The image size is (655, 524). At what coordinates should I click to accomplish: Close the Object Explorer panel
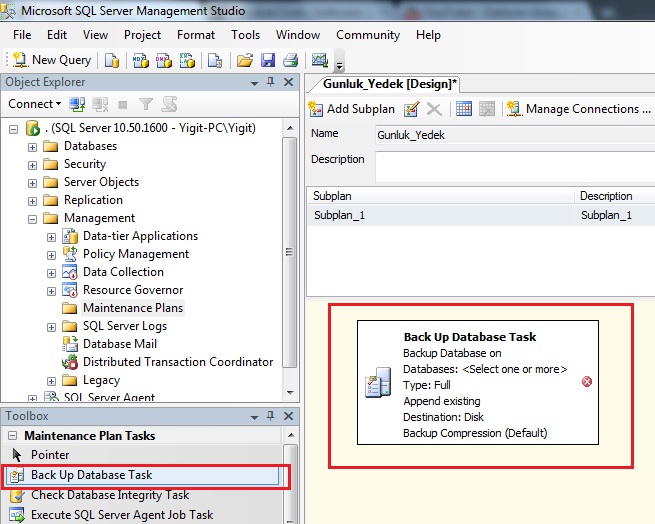point(288,82)
